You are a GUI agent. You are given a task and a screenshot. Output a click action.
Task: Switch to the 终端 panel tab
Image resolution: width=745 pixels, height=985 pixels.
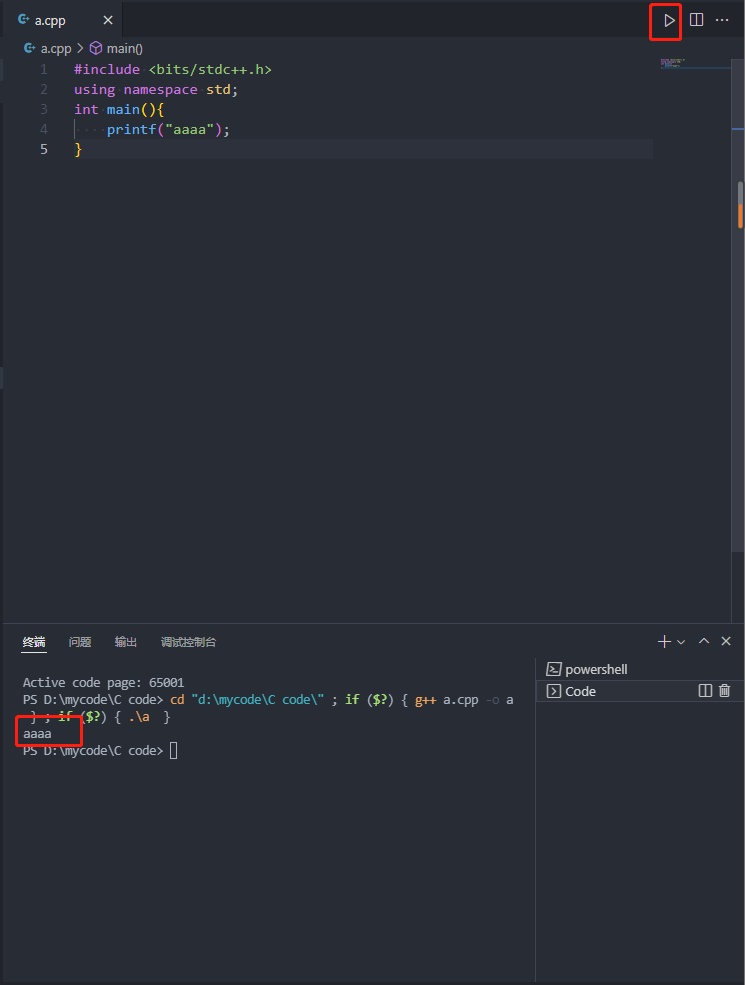34,642
